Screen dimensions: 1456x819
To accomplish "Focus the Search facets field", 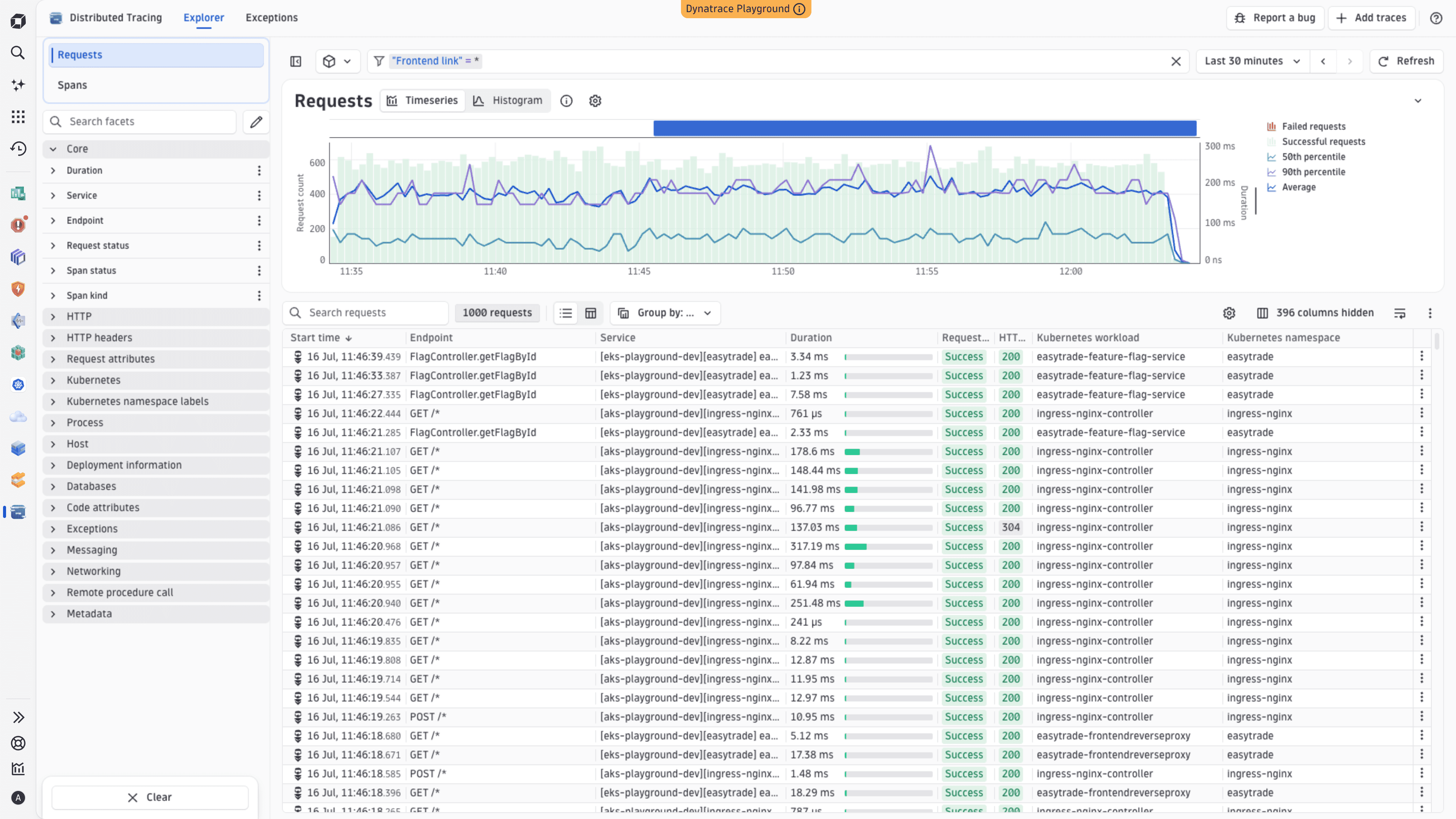I will [140, 121].
